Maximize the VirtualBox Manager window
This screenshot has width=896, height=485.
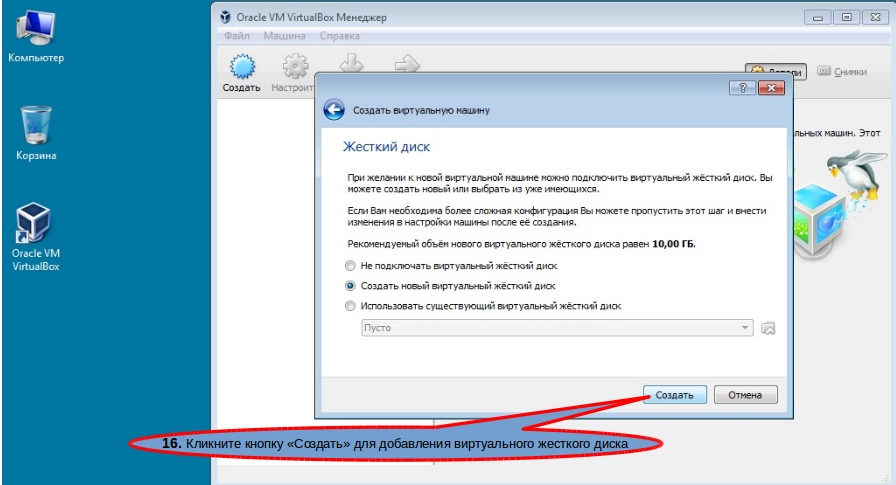coord(846,17)
